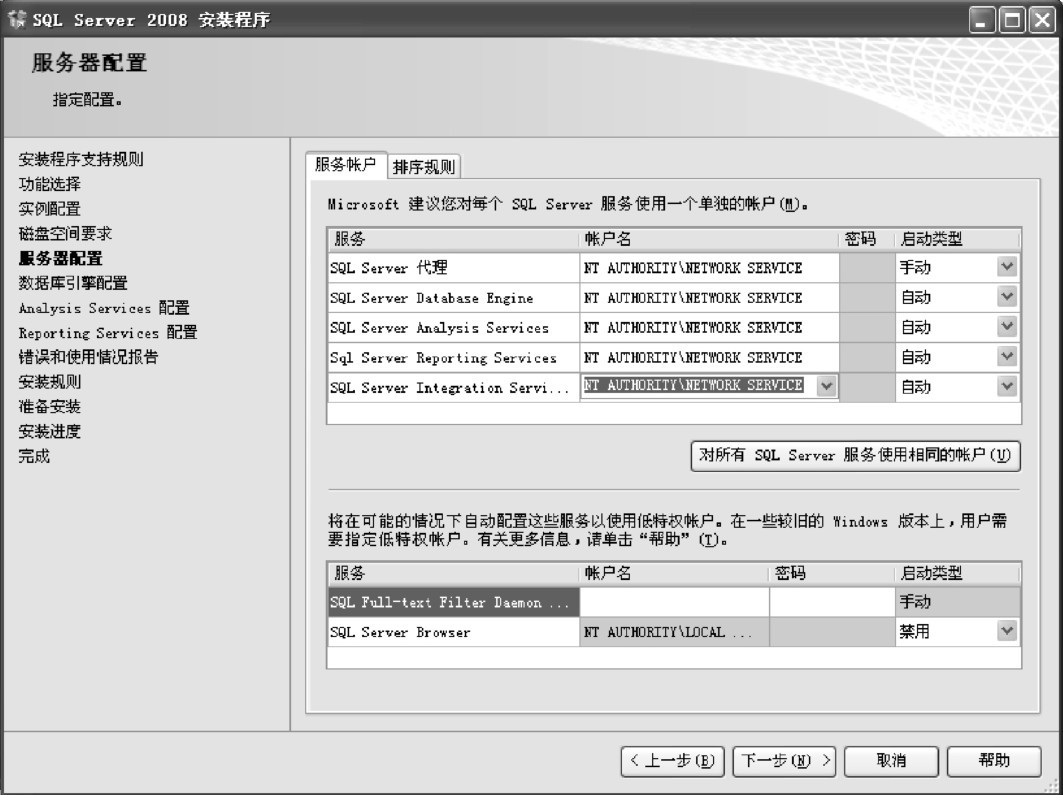
Task: Click 服务器配置 step in sidebar
Action: [x=61, y=258]
